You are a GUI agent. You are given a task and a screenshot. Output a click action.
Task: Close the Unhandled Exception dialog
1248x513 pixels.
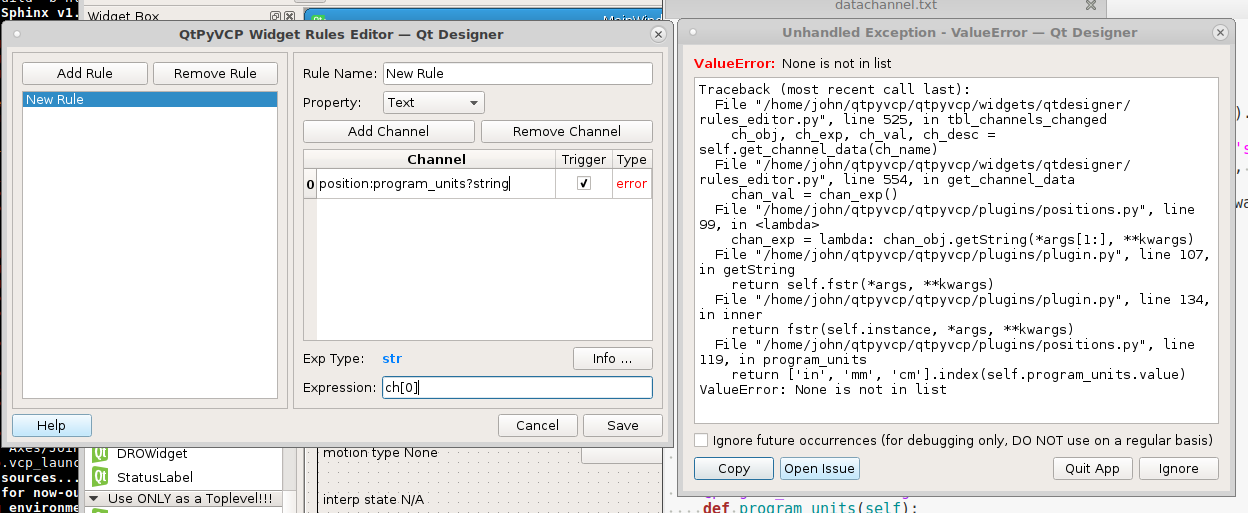click(x=1219, y=33)
